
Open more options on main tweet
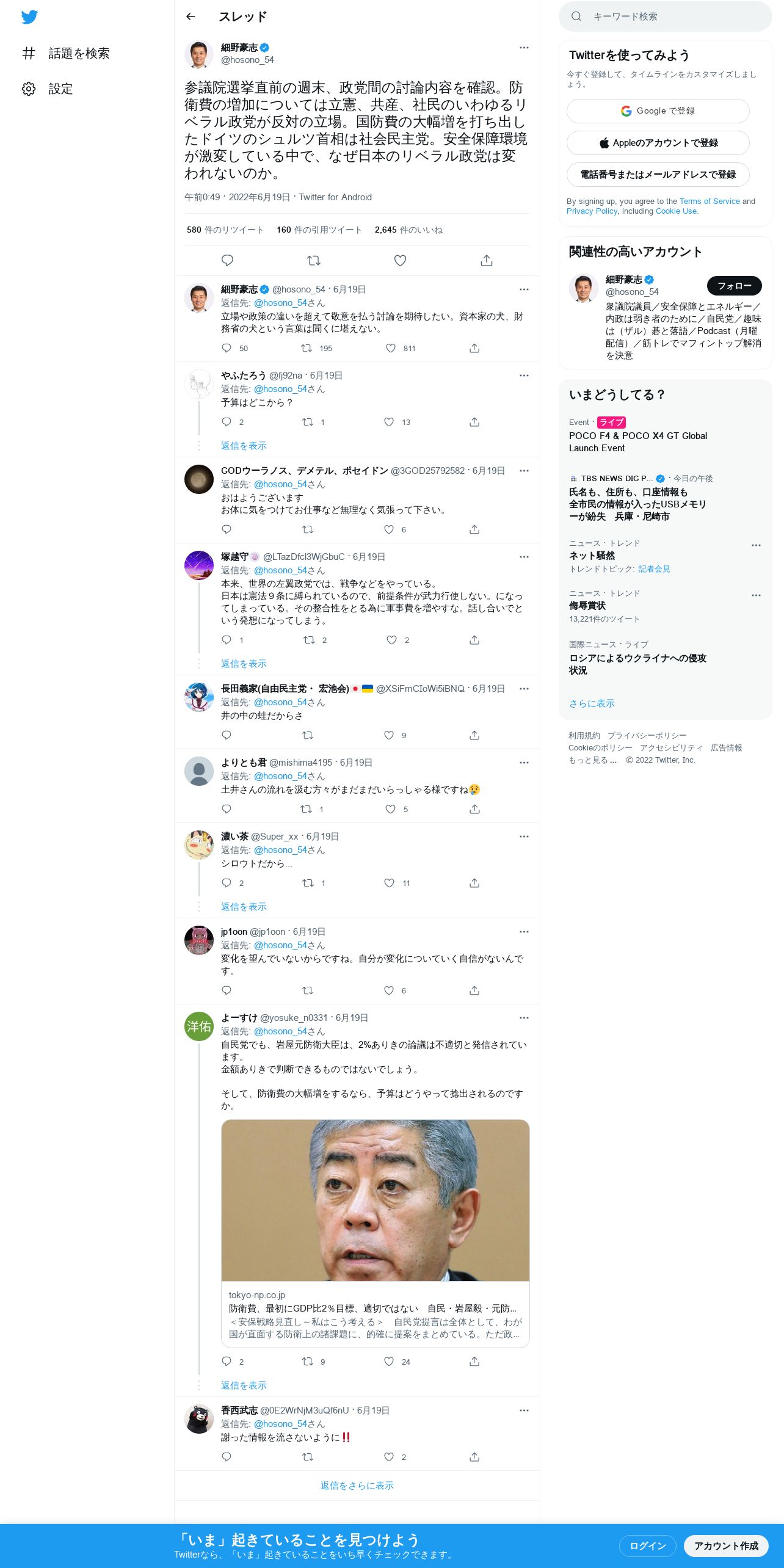[x=524, y=48]
